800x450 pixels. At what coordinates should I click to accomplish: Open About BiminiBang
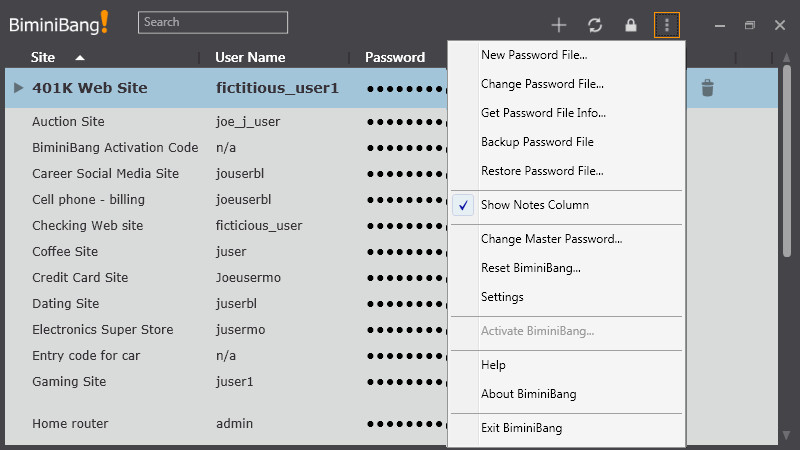529,394
